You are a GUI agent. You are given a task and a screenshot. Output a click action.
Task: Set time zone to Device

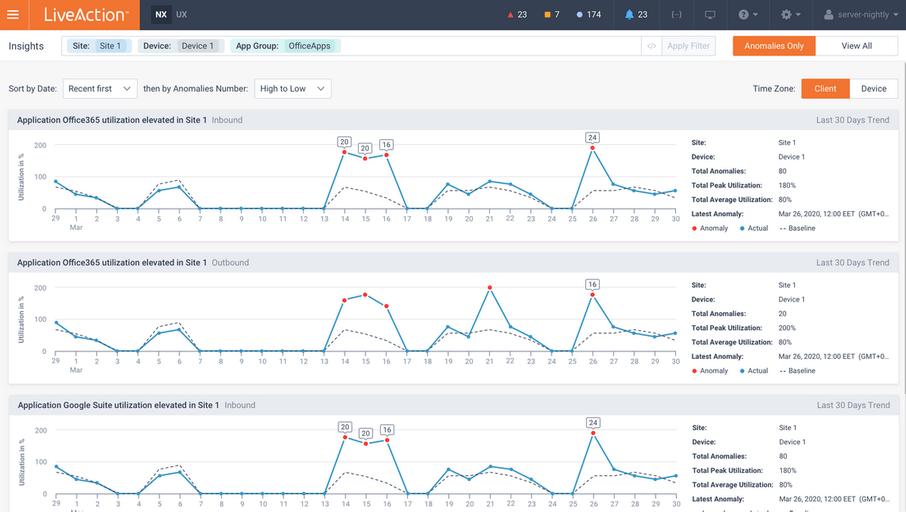point(873,88)
